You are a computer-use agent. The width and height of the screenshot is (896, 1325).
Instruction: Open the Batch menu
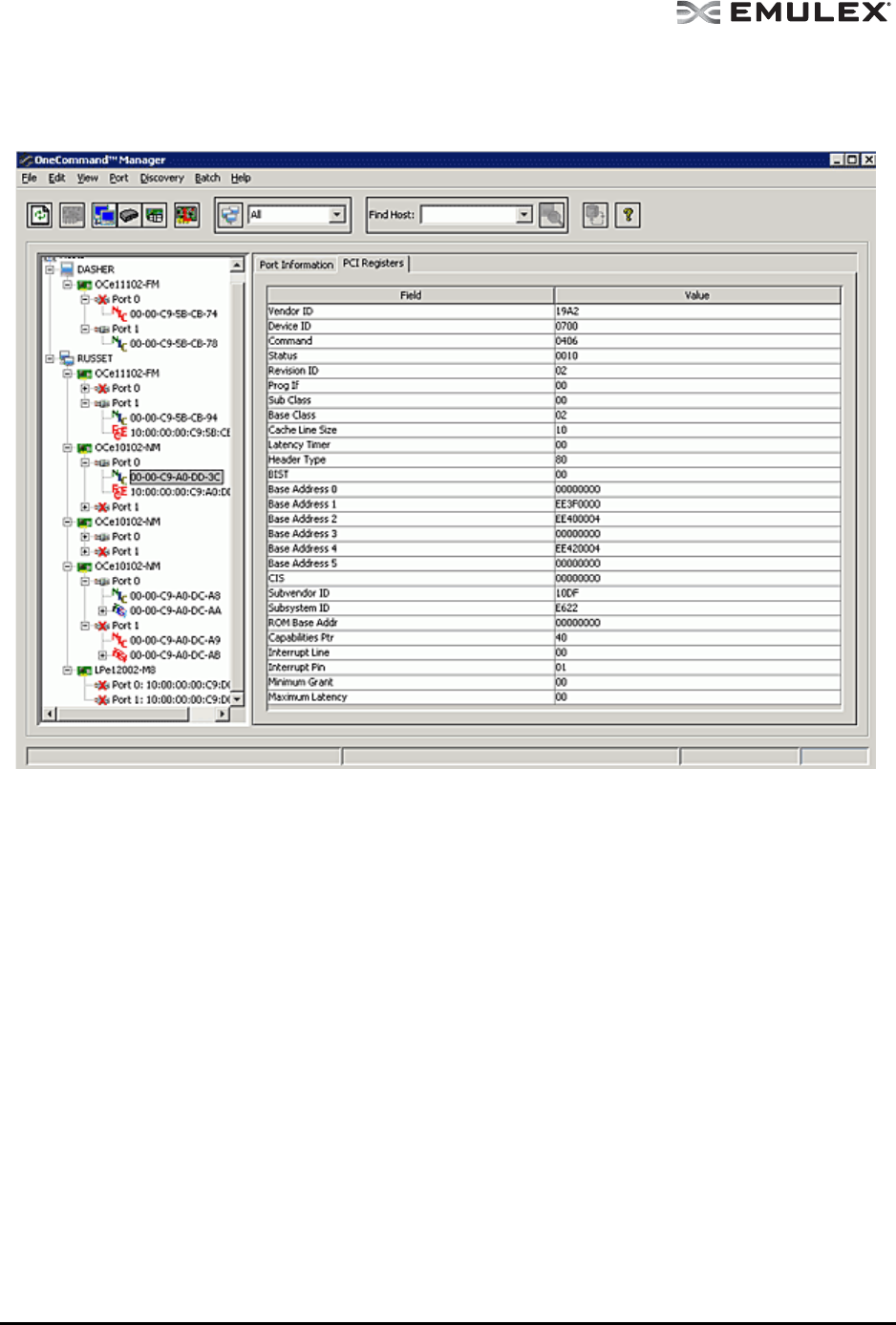(x=207, y=178)
